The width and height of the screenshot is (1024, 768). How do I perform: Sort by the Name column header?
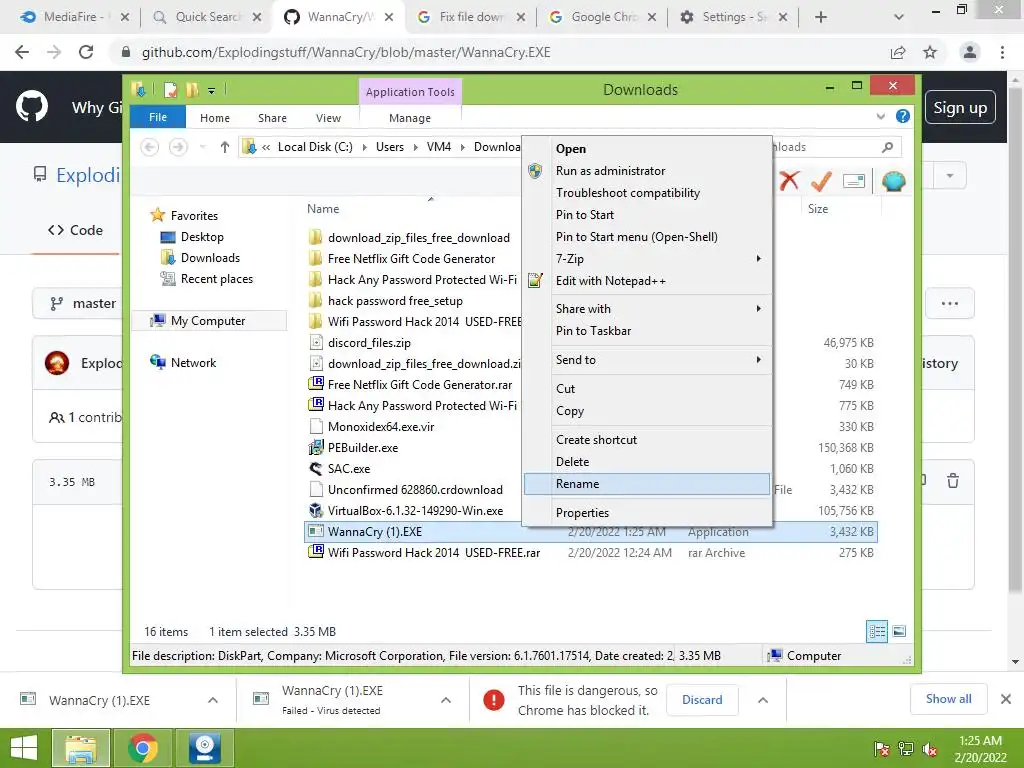pos(323,209)
